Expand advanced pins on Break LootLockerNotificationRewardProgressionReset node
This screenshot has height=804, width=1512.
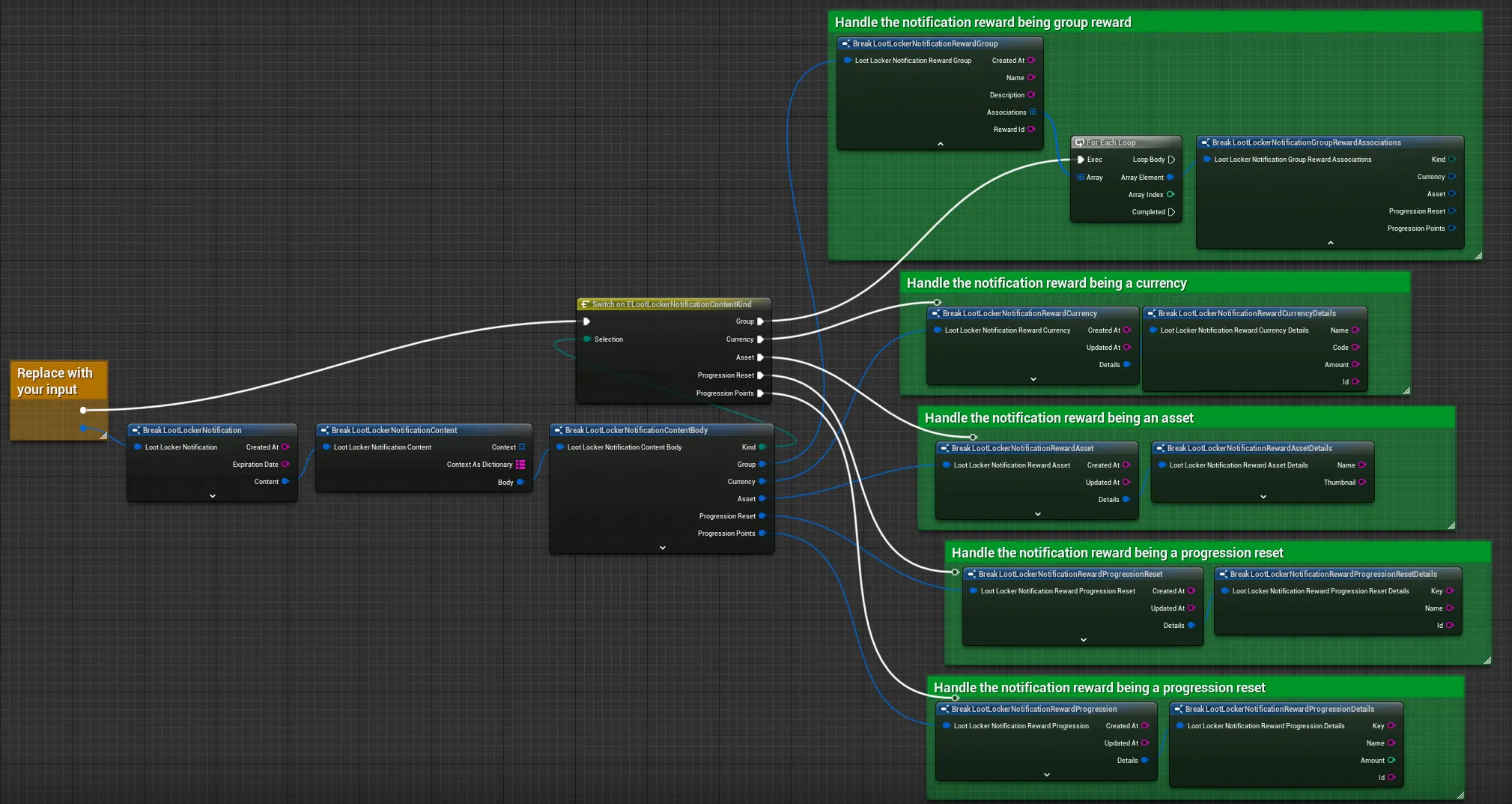point(1084,640)
